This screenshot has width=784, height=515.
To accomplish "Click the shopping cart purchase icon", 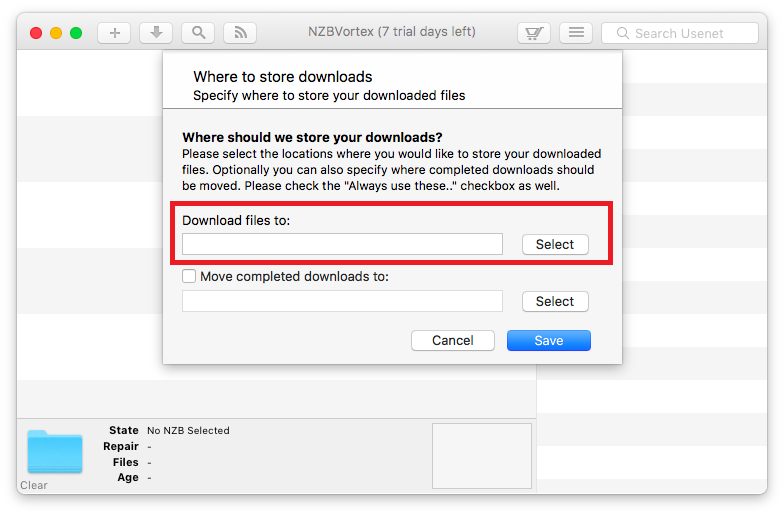I will pos(534,33).
